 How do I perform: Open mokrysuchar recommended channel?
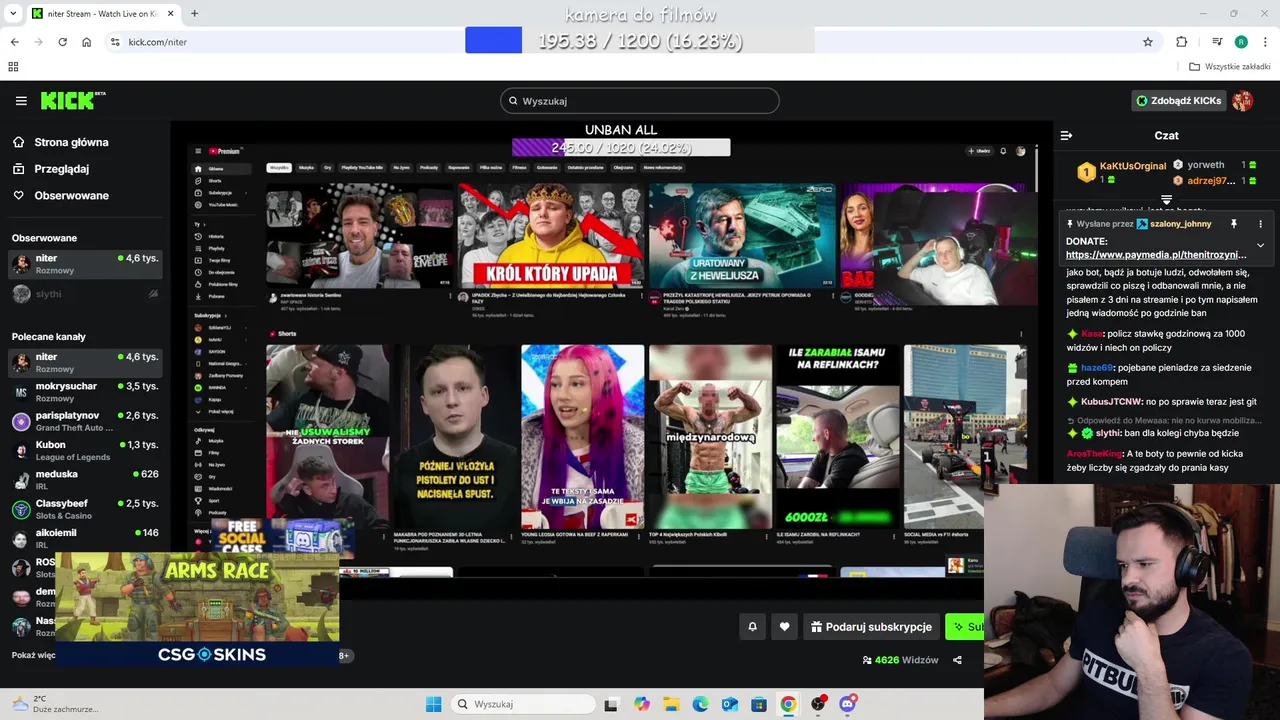pyautogui.click(x=85, y=392)
